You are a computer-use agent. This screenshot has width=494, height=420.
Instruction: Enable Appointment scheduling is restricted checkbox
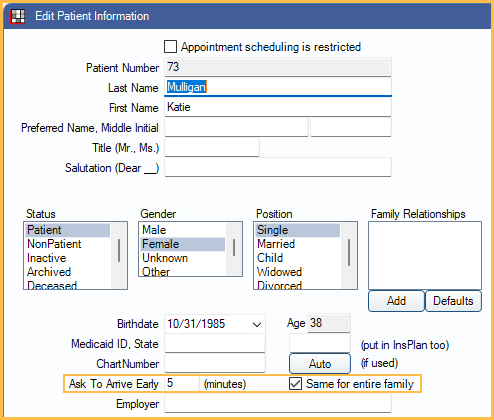pos(170,47)
